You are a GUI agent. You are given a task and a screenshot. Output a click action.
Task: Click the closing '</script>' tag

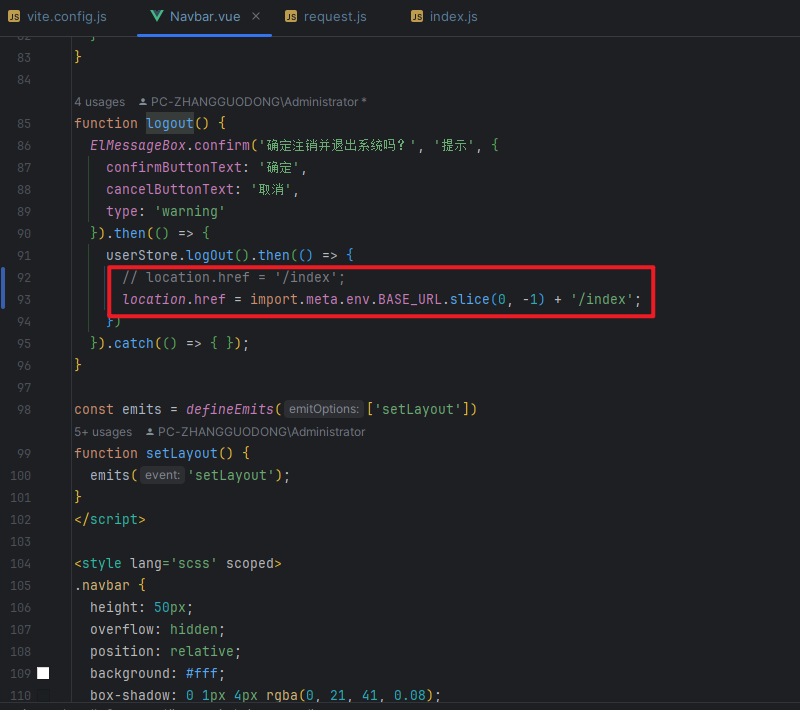(x=110, y=519)
